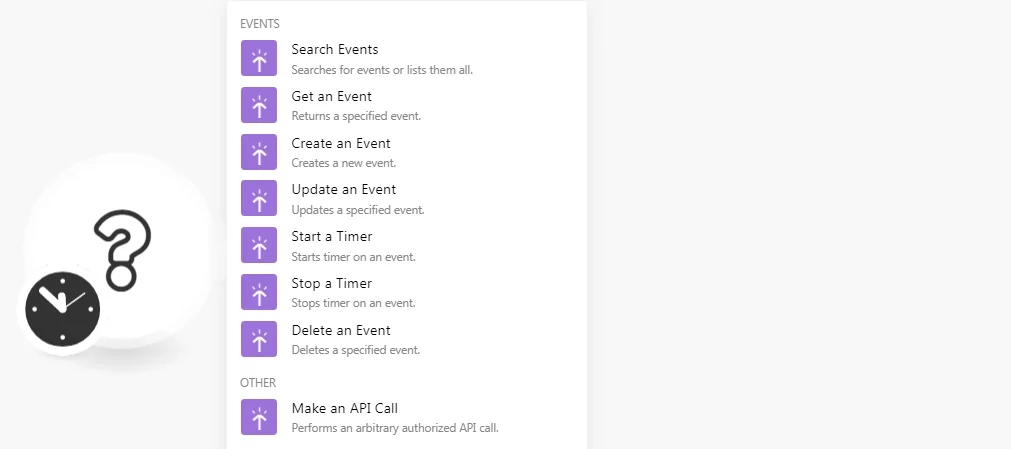Click the Delete an Event module icon
The height and width of the screenshot is (449, 1011).
pyautogui.click(x=259, y=339)
